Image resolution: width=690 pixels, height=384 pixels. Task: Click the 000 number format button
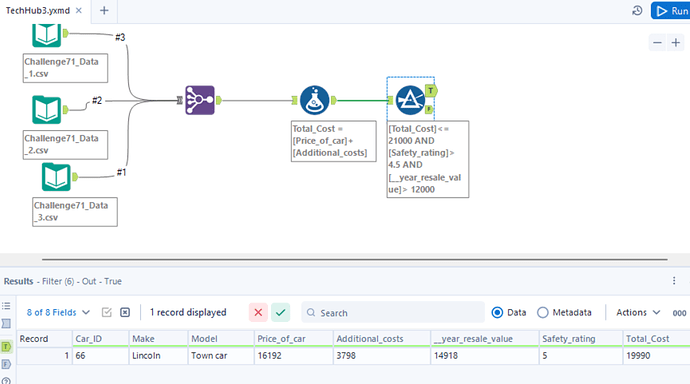pos(679,313)
